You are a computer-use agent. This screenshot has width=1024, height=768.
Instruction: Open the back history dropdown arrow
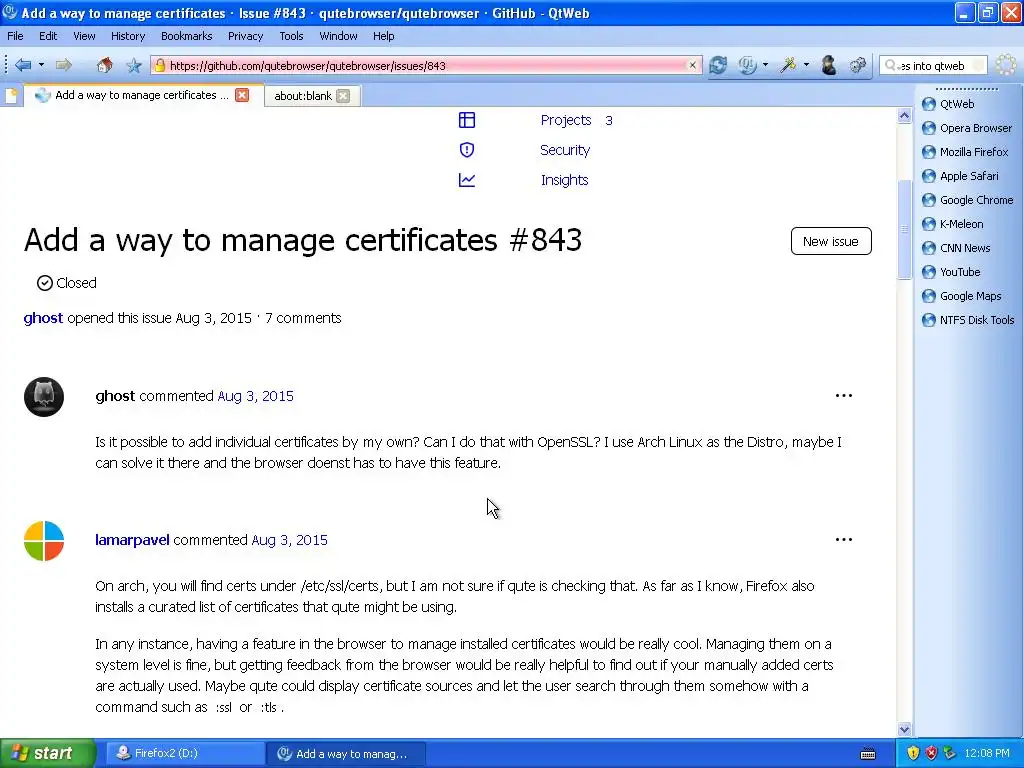coord(41,65)
